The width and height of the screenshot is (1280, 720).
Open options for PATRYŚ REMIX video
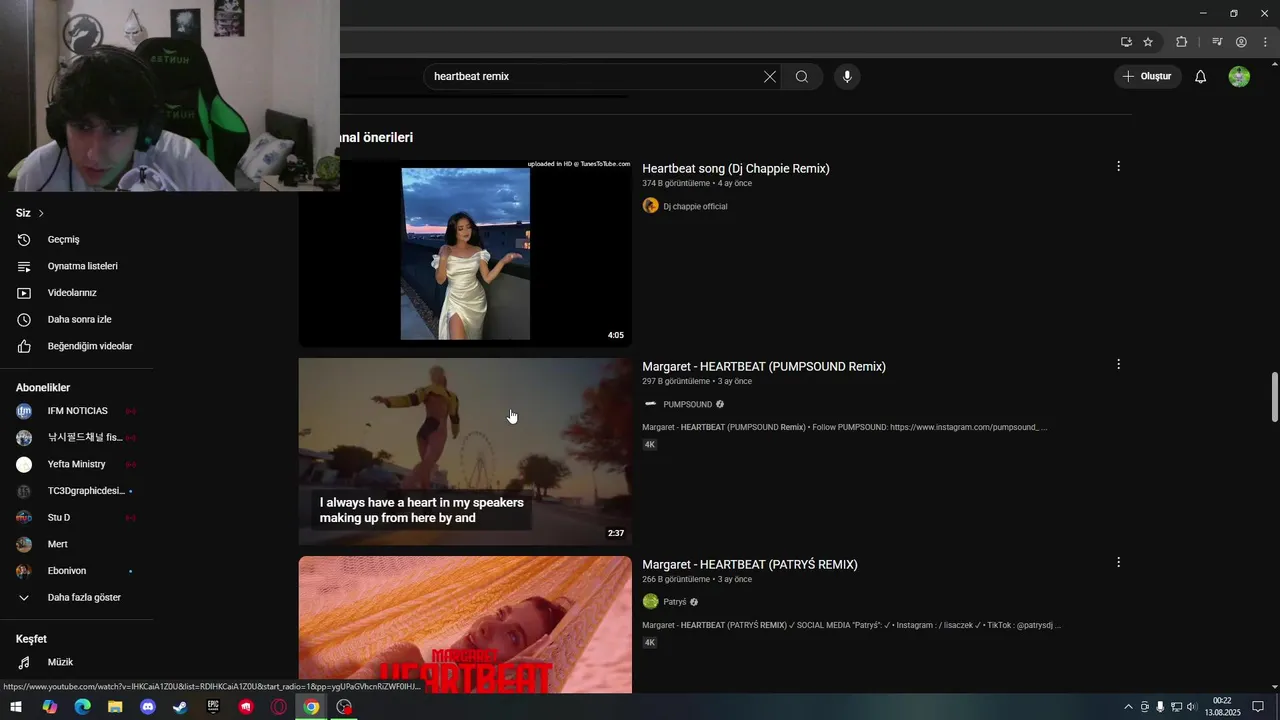1118,562
